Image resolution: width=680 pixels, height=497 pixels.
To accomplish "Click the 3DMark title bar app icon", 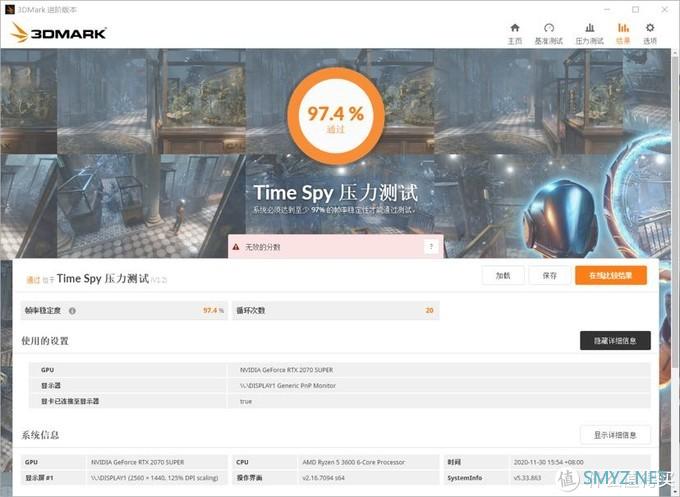I will click(9, 10).
